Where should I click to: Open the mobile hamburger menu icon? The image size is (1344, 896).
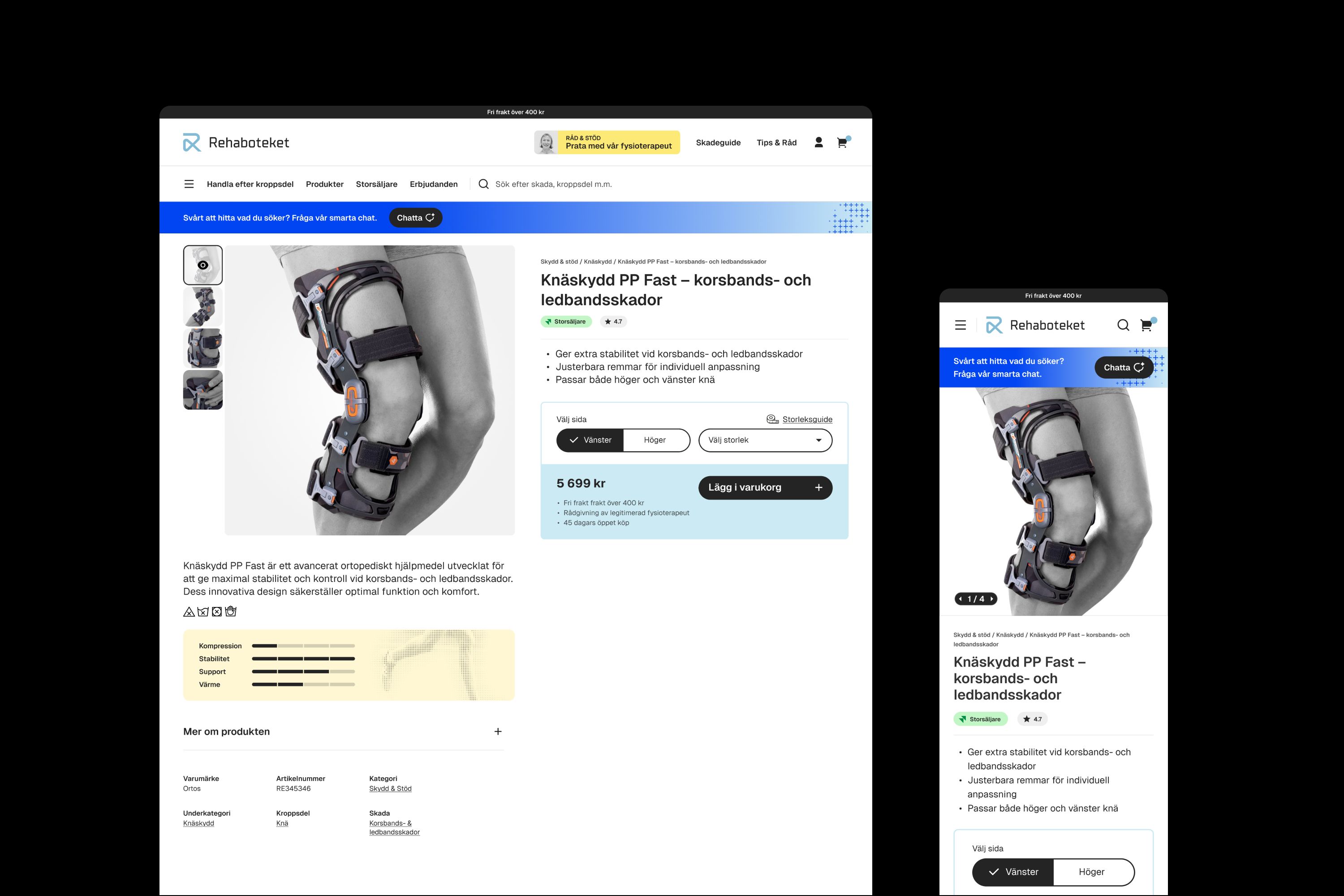tap(961, 325)
